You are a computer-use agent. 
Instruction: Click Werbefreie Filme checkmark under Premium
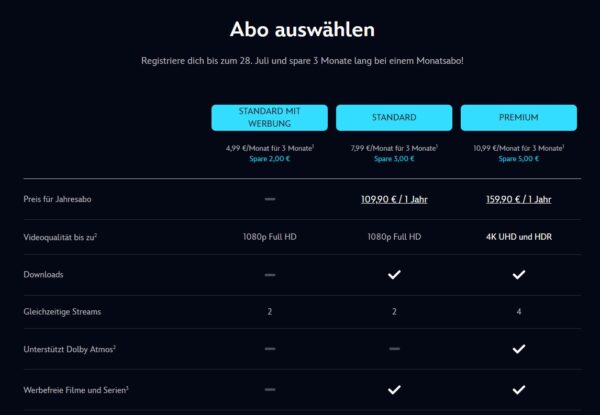(x=518, y=390)
